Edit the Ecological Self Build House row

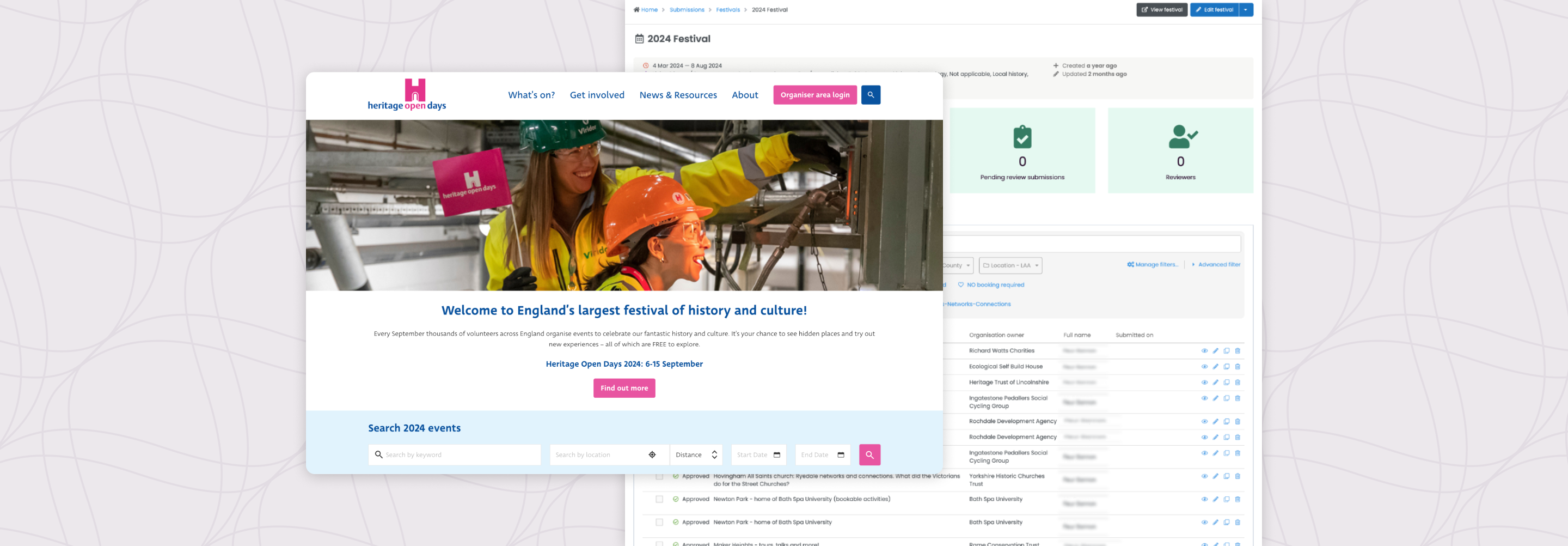pyautogui.click(x=1215, y=367)
